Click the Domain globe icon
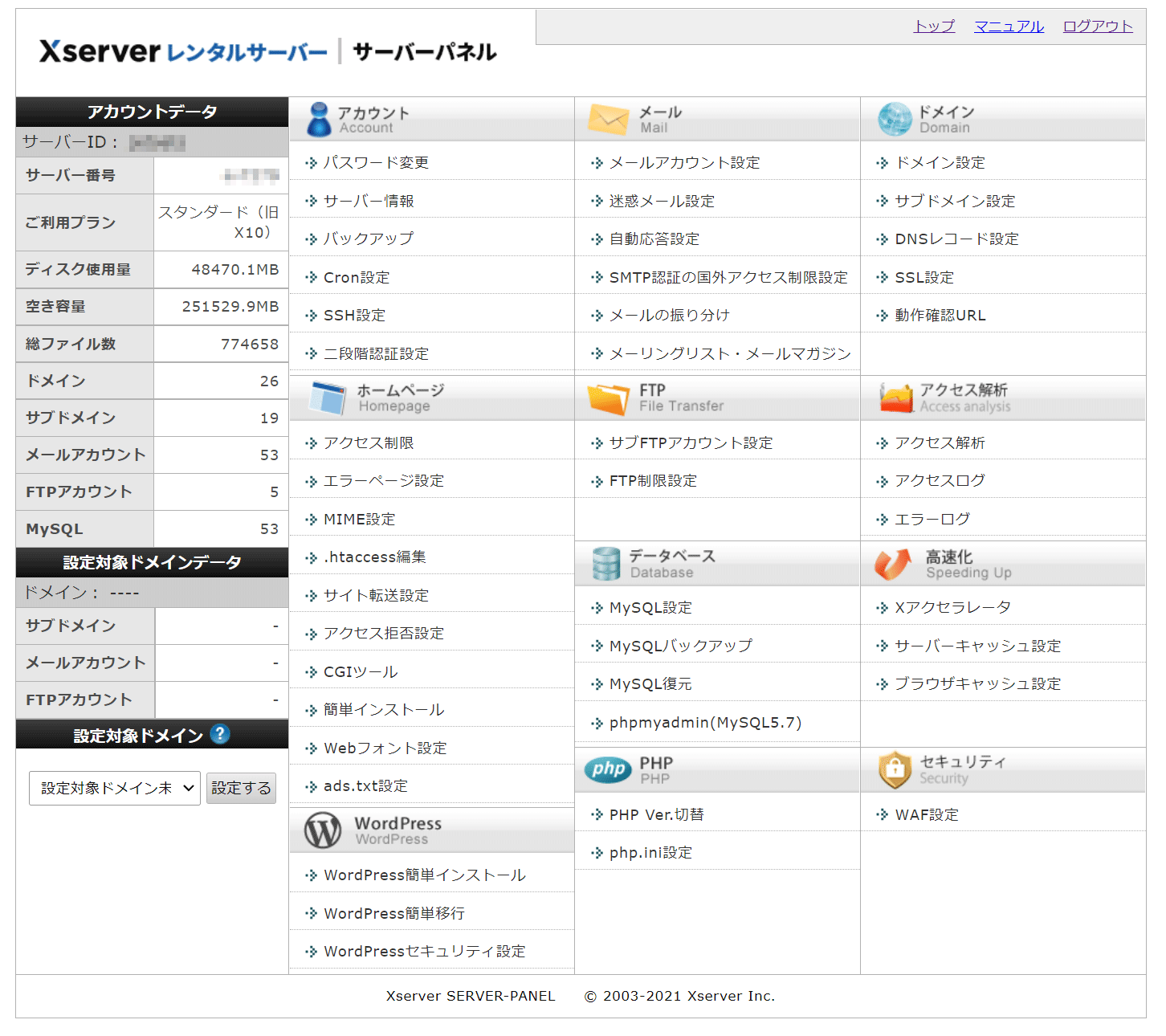The height and width of the screenshot is (1036, 1166). click(x=895, y=119)
